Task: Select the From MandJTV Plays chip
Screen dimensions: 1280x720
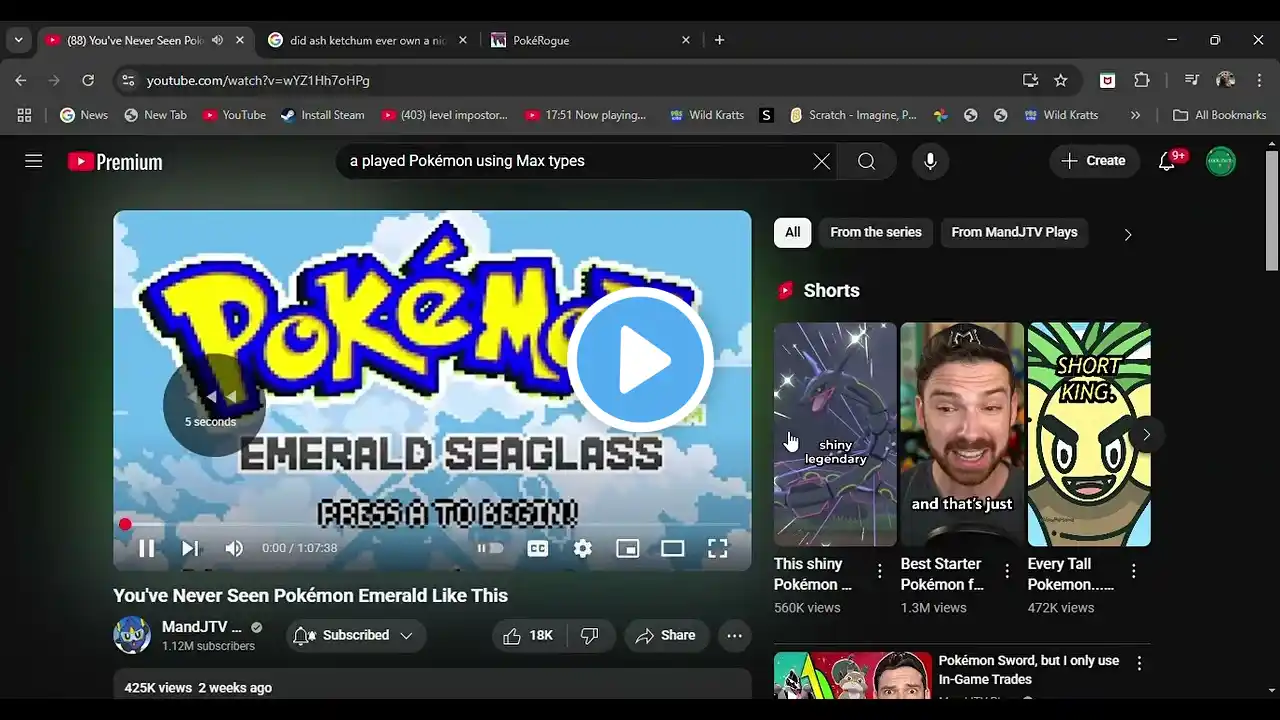Action: (x=1014, y=232)
